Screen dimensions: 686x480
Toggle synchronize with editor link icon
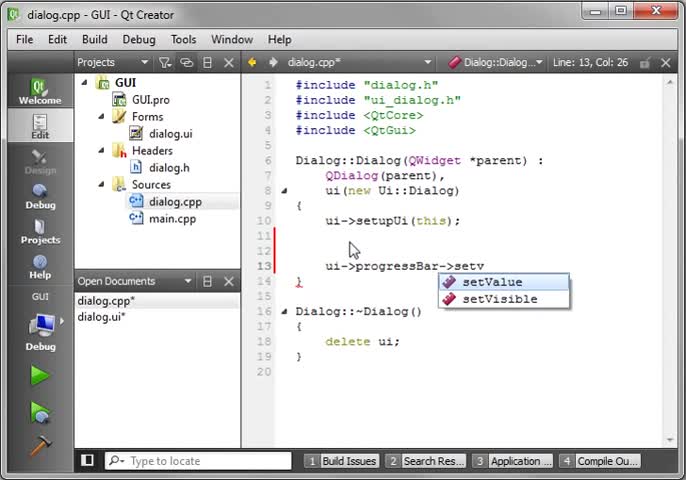tap(186, 63)
